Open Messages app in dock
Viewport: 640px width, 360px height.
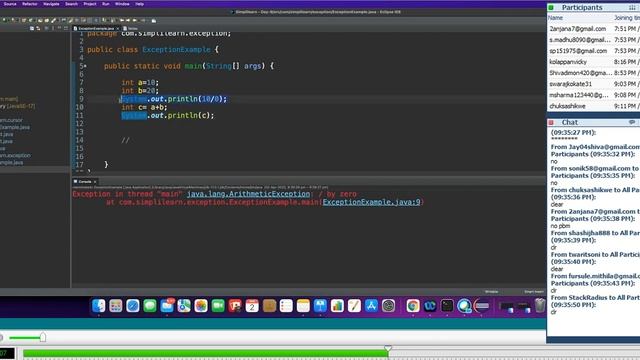150,305
